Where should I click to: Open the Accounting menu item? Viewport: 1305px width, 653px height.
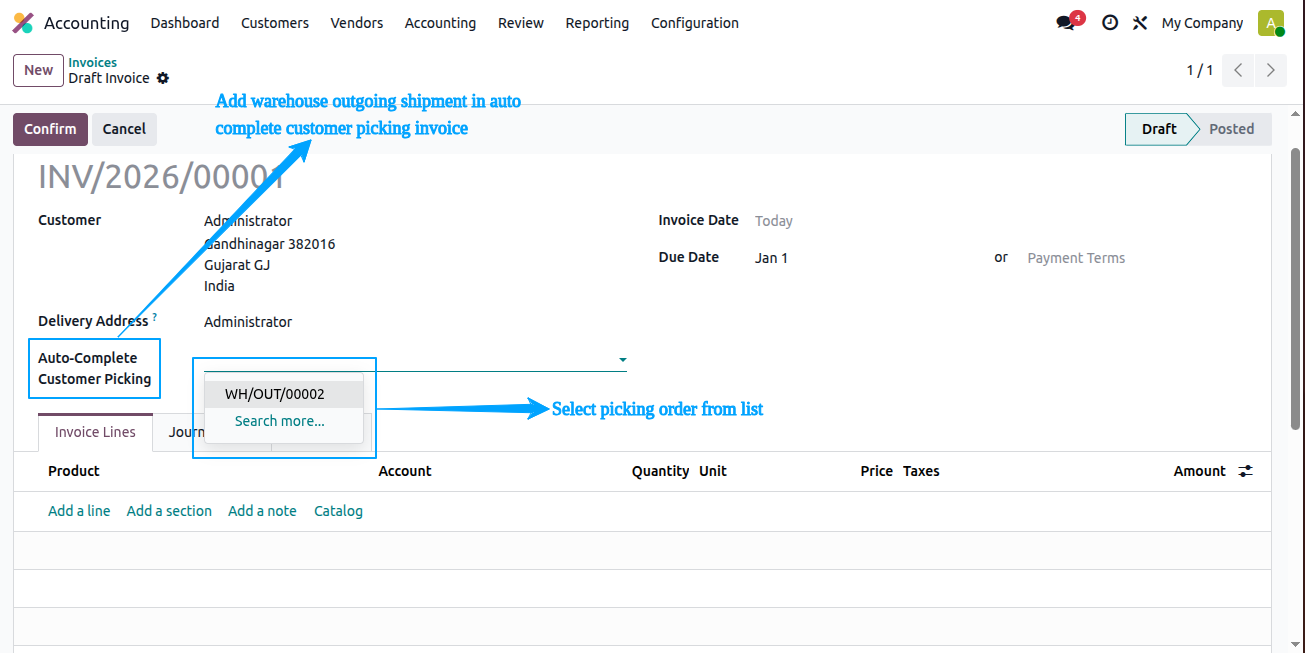tap(440, 23)
